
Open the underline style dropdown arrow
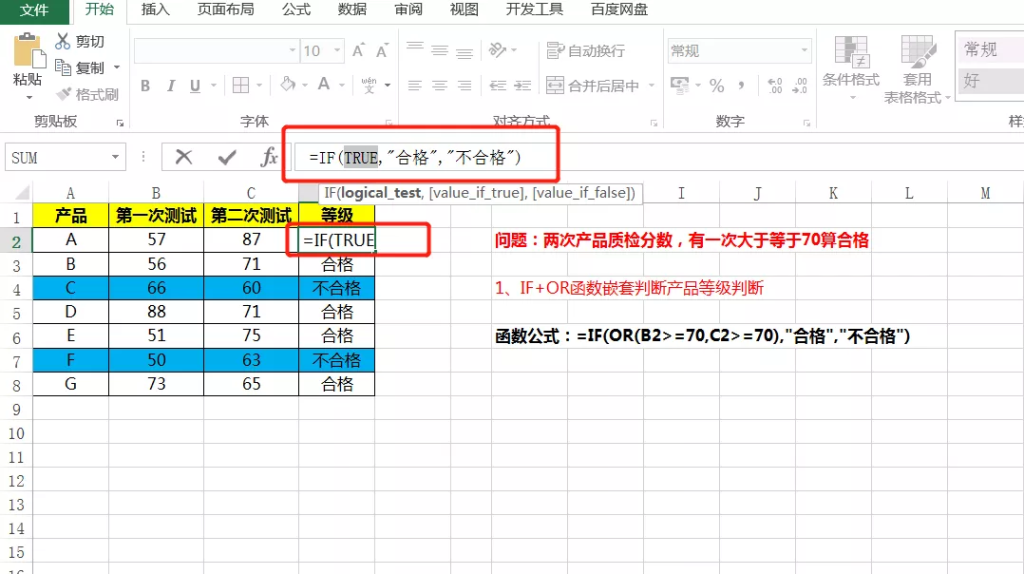click(x=214, y=86)
